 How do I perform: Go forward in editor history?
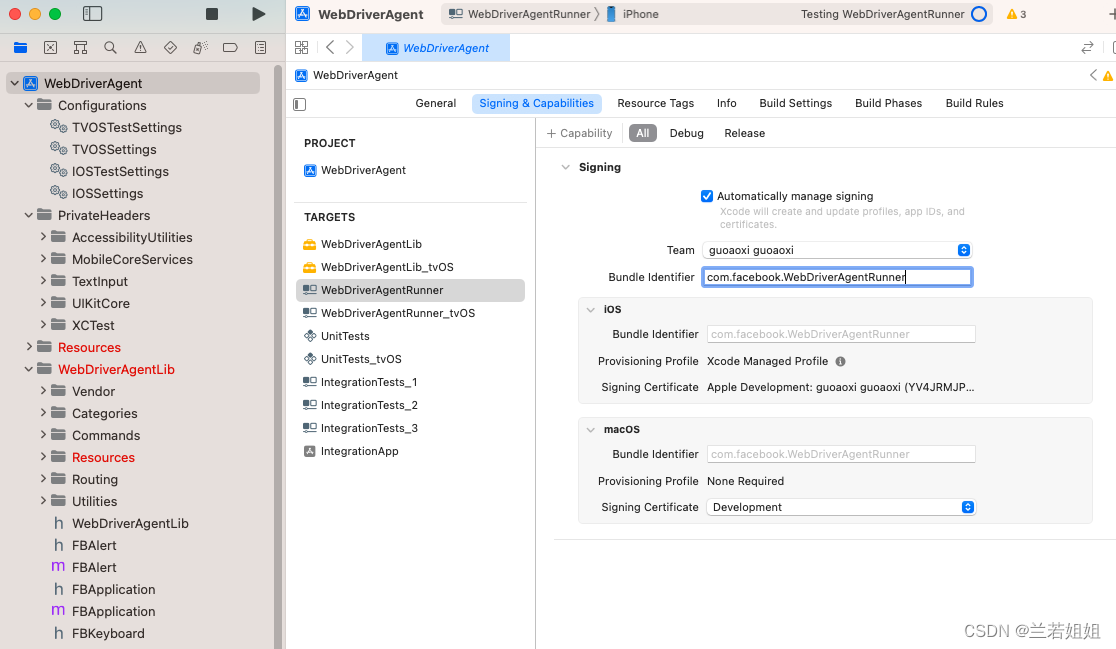coord(349,47)
